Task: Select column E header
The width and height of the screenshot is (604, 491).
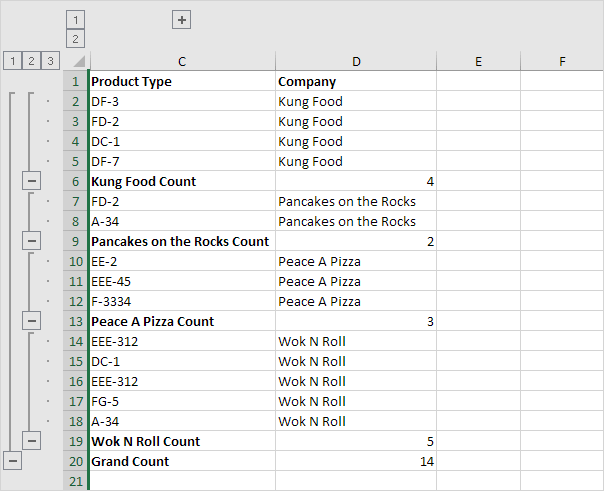Action: pyautogui.click(x=478, y=62)
